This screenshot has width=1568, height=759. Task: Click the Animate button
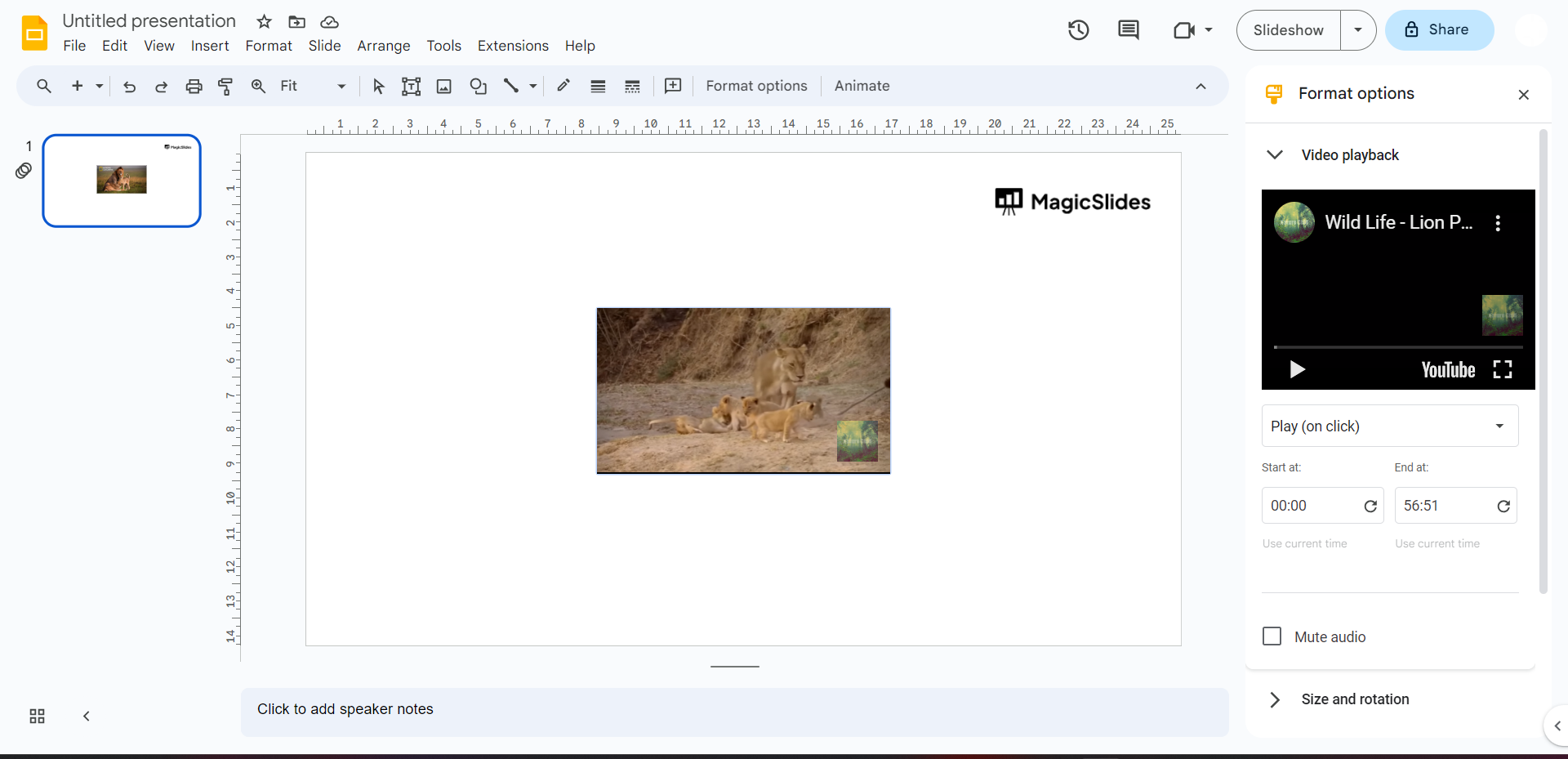[x=862, y=87]
